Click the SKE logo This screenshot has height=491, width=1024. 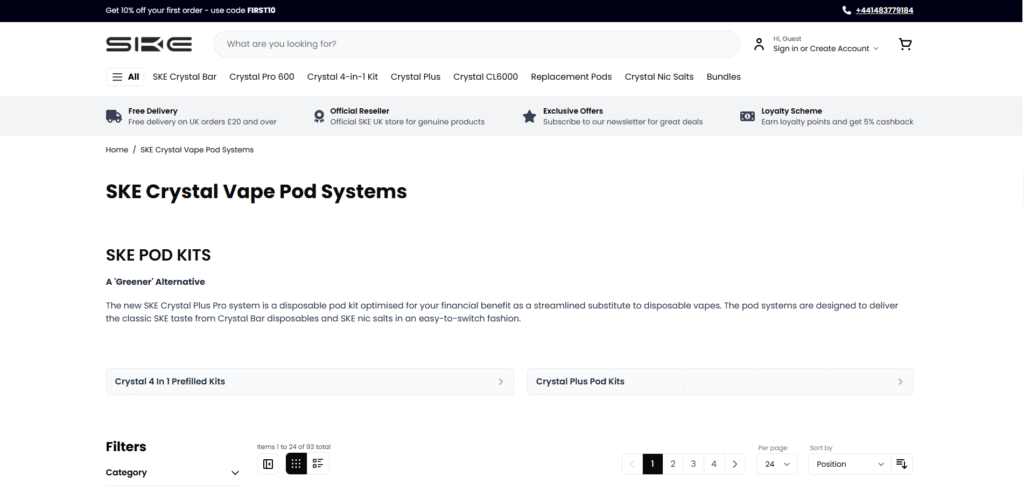click(x=149, y=44)
